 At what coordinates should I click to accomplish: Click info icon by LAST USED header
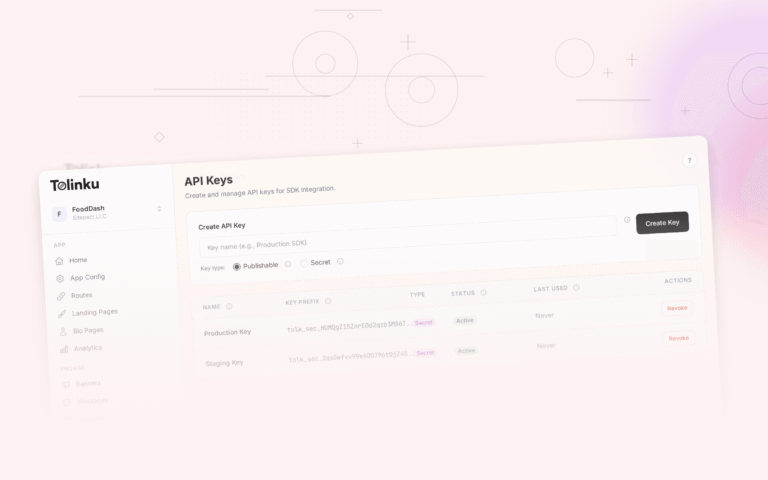pyautogui.click(x=576, y=288)
